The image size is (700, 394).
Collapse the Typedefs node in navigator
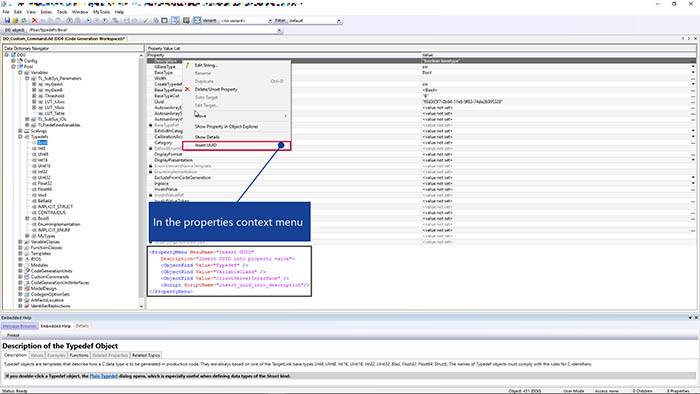point(20,137)
